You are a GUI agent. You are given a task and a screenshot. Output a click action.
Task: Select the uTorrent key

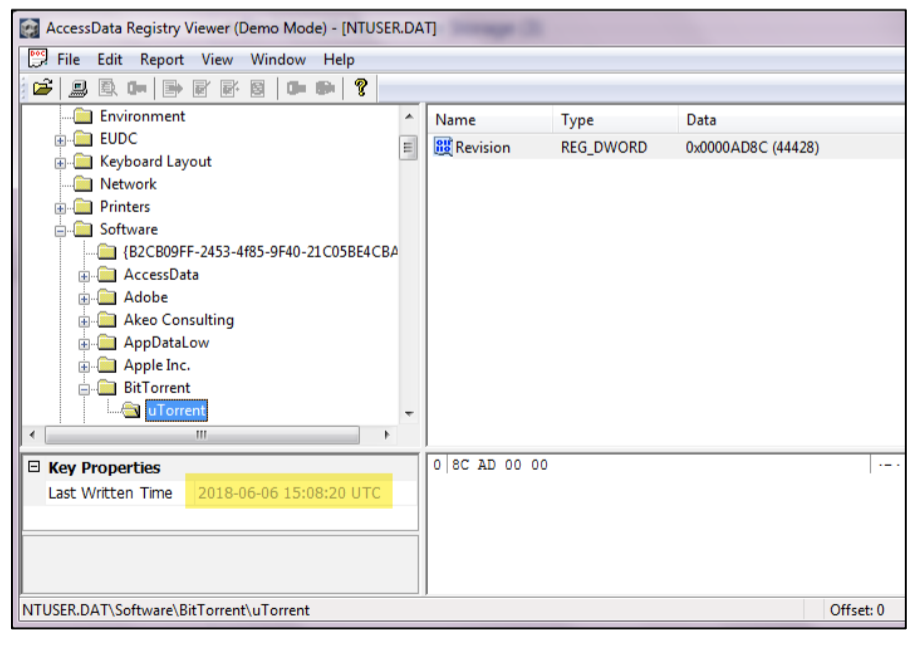pos(176,410)
